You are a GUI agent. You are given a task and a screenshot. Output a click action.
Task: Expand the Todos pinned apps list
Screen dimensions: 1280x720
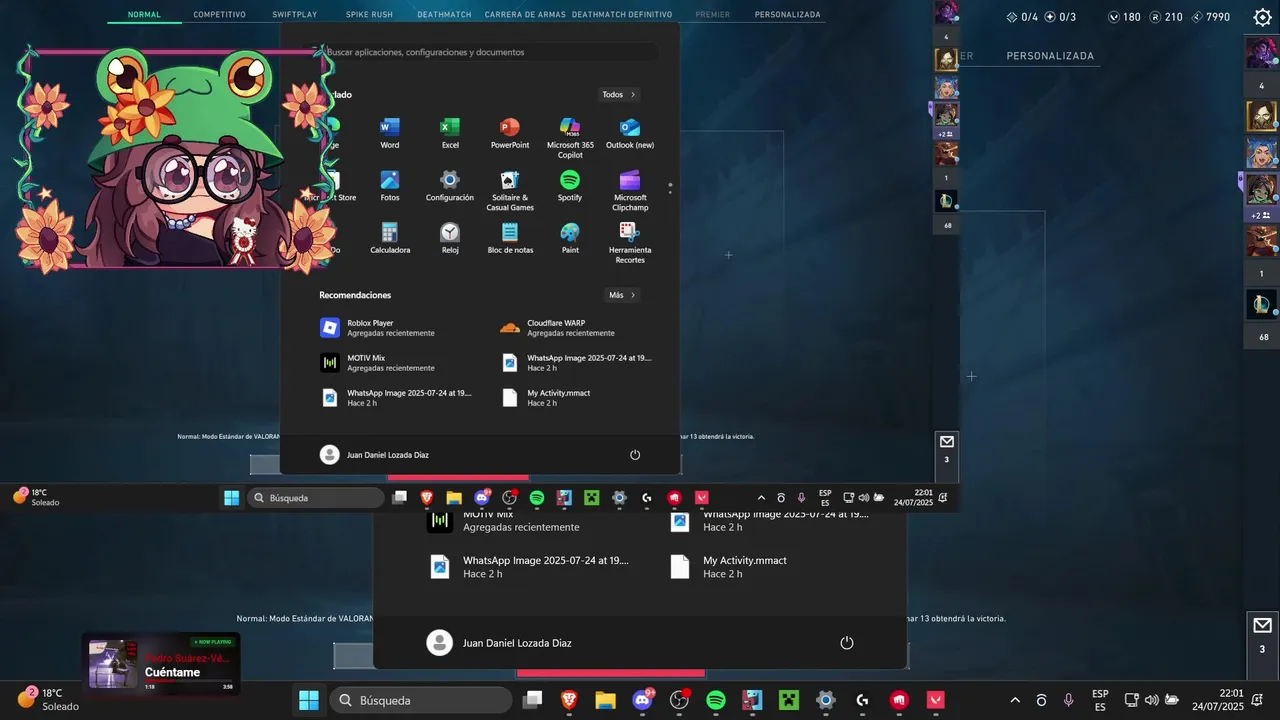coord(619,95)
